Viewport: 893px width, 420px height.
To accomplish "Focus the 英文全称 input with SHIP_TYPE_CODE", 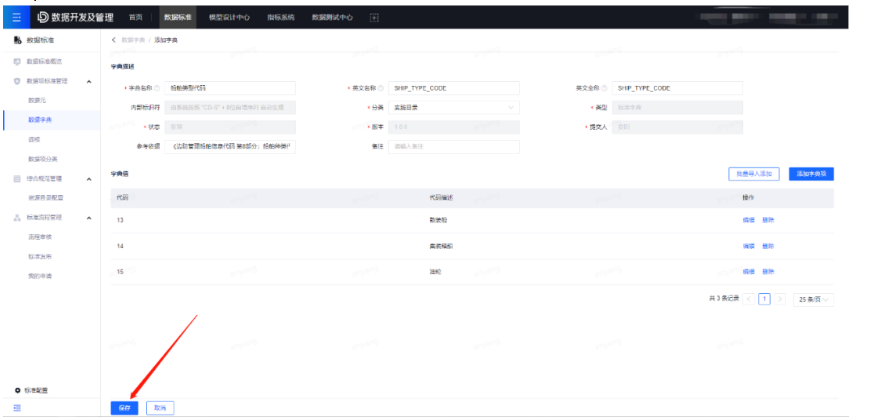I will (x=677, y=88).
